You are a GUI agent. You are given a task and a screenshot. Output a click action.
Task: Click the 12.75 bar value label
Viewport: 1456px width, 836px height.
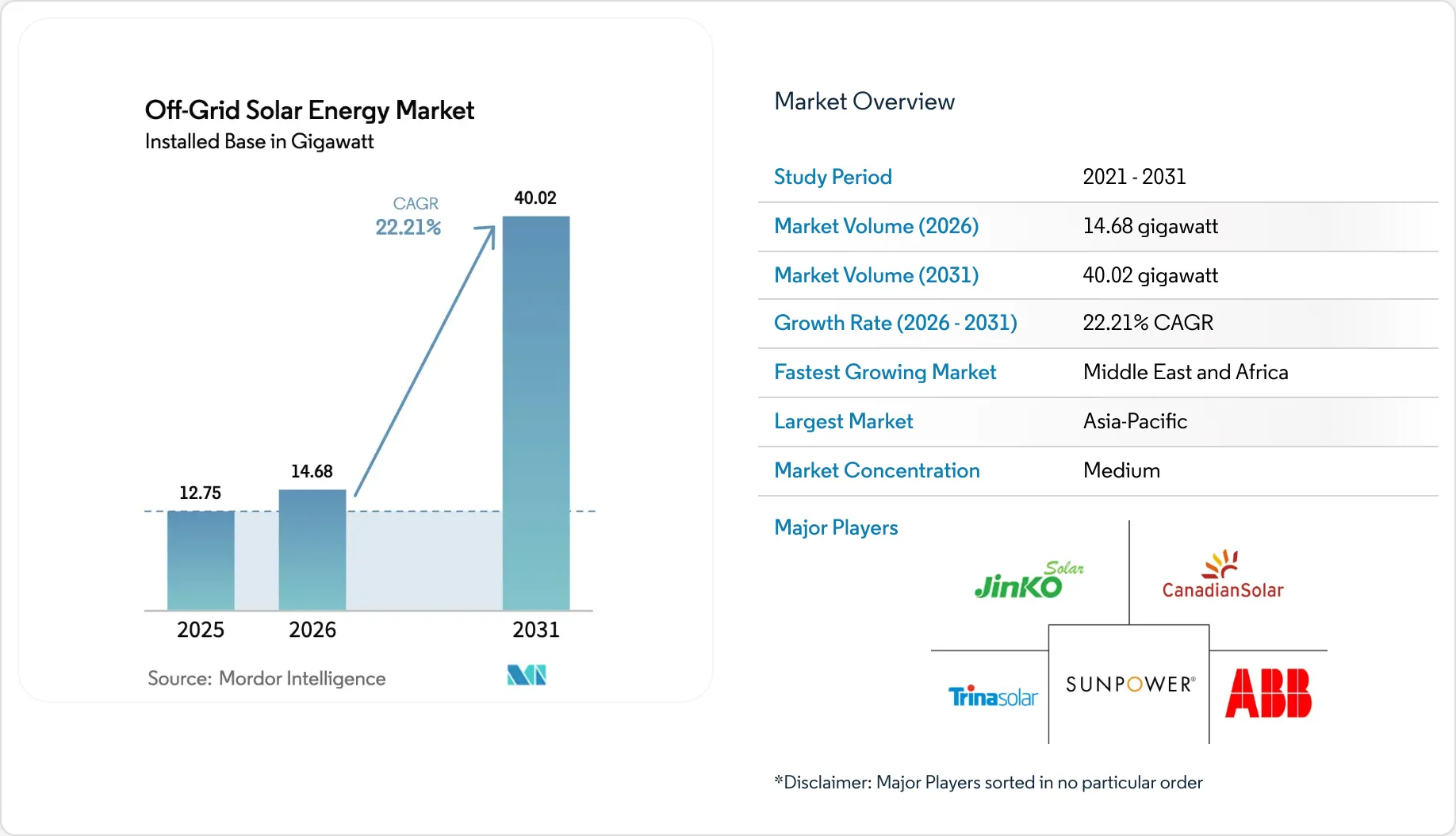tap(200, 493)
